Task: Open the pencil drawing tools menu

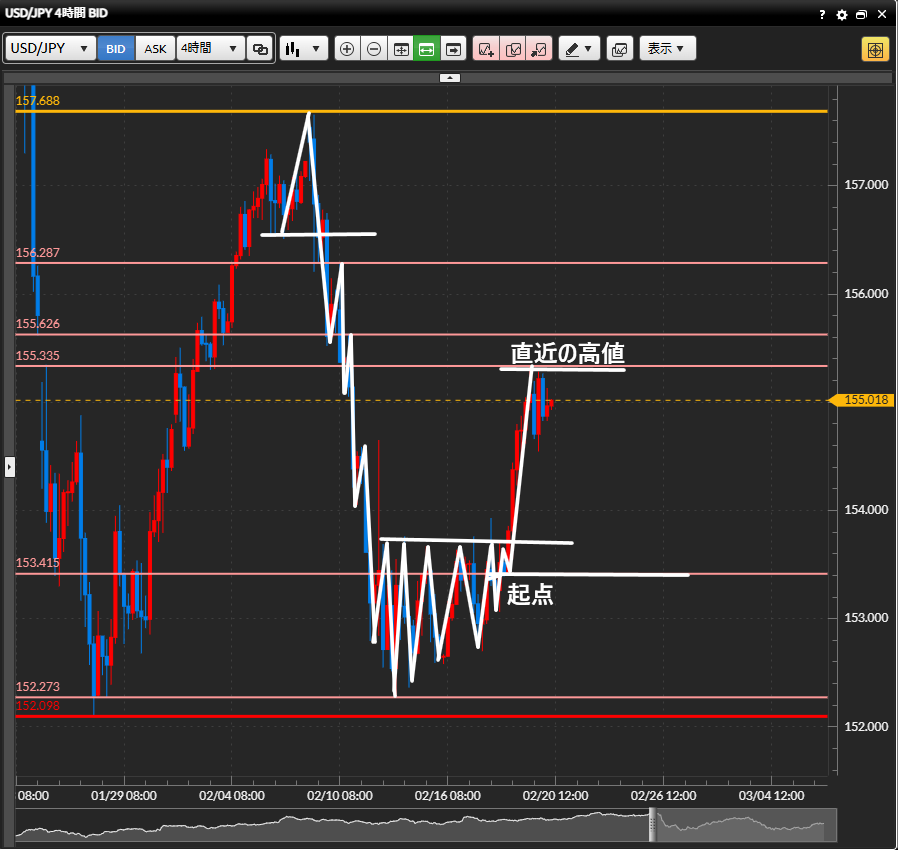Action: (x=578, y=49)
